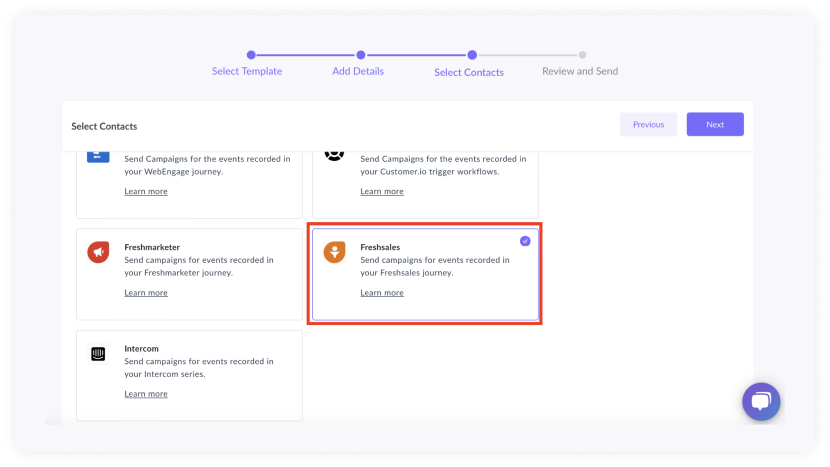Click the Add Details step dot
830x467 pixels.
click(x=361, y=55)
